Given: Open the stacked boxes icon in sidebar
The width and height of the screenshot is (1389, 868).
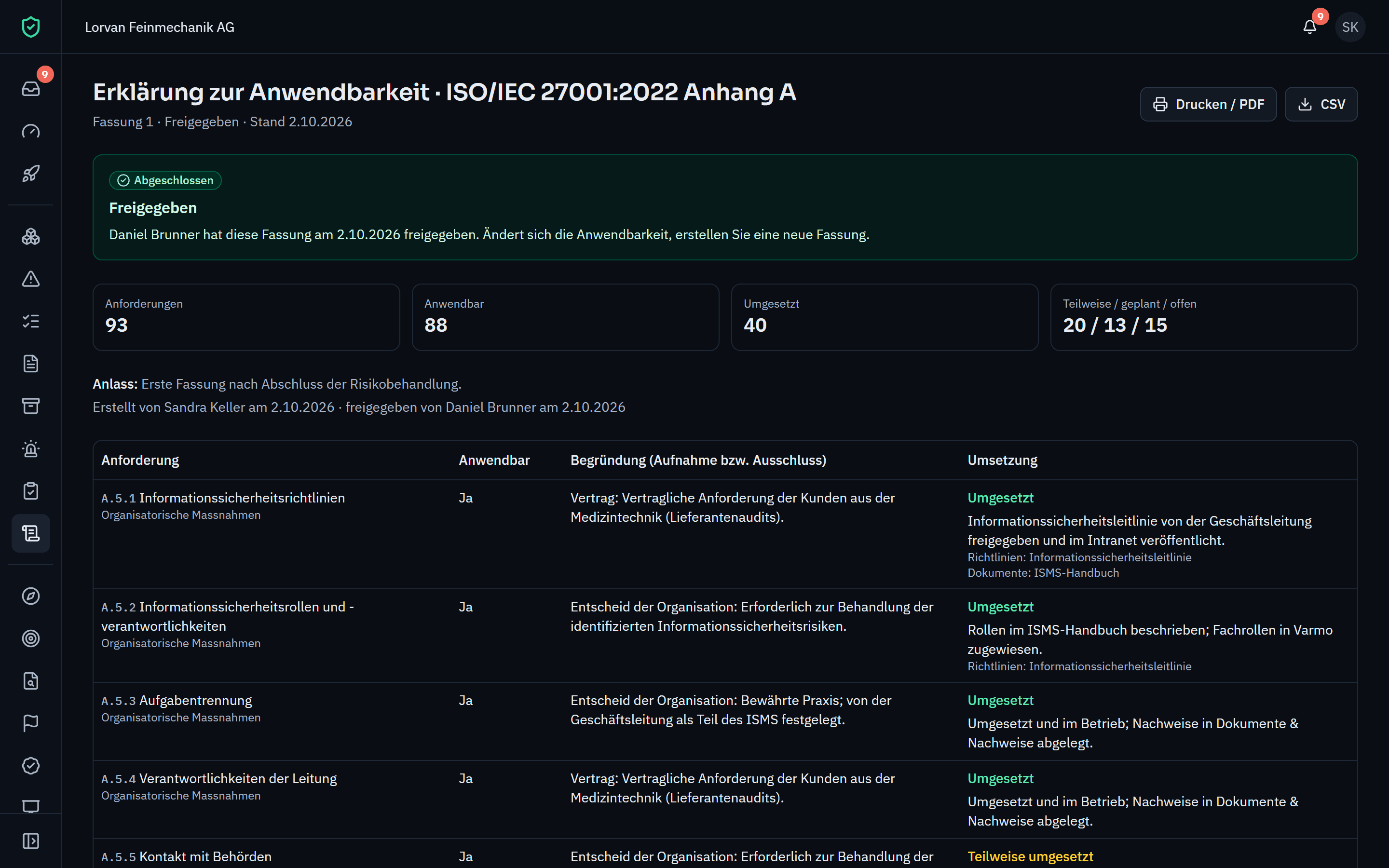Looking at the screenshot, I should coord(30,236).
